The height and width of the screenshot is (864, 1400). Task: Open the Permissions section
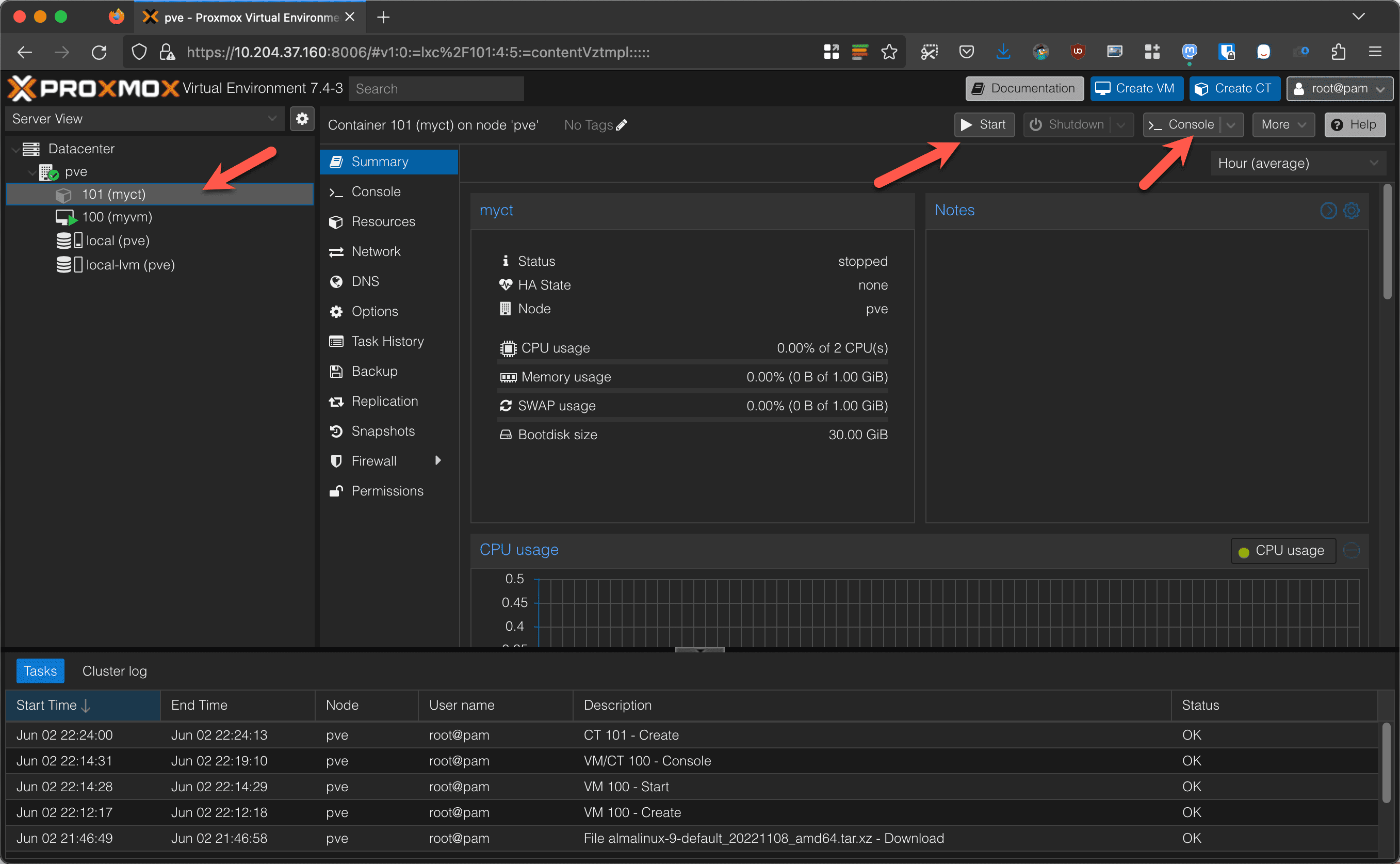pyautogui.click(x=388, y=491)
